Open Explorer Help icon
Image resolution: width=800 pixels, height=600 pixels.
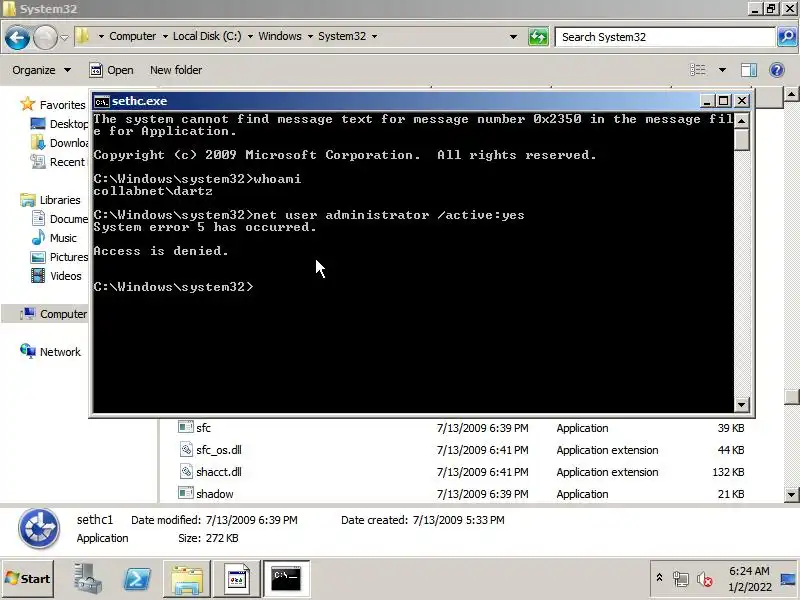pyautogui.click(x=777, y=70)
